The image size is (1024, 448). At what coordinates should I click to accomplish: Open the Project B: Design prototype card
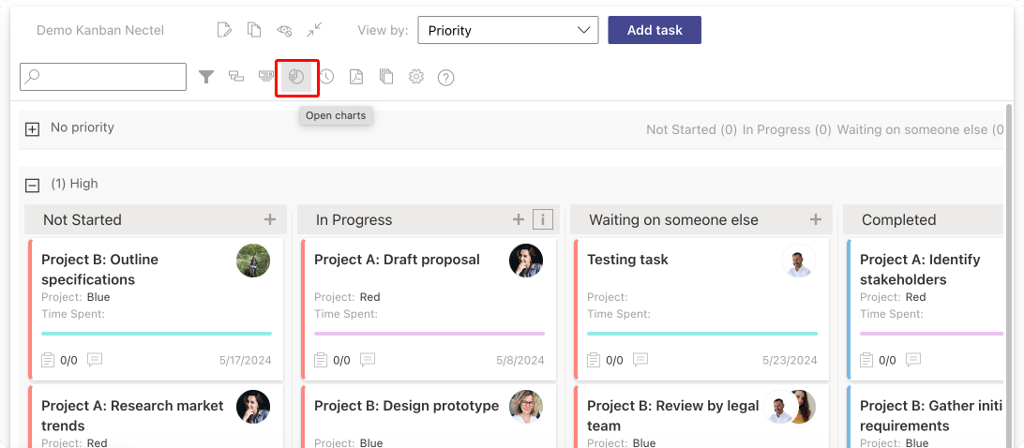coord(406,406)
